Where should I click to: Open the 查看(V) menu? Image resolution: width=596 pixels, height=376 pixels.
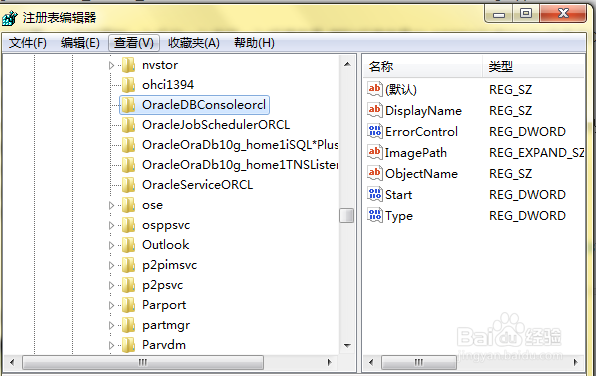pyautogui.click(x=134, y=43)
